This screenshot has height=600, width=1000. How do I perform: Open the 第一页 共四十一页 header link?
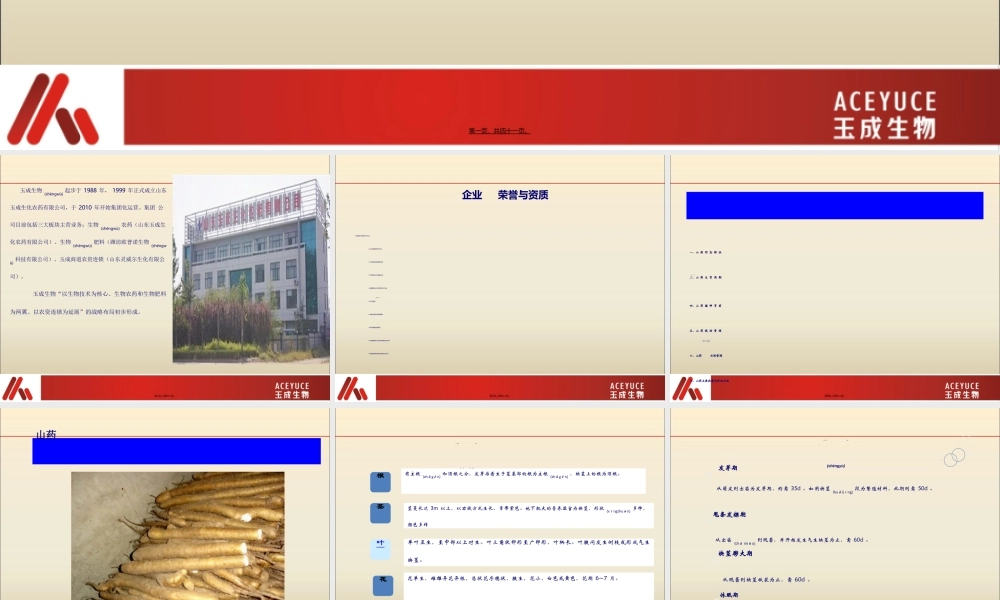pyautogui.click(x=499, y=128)
